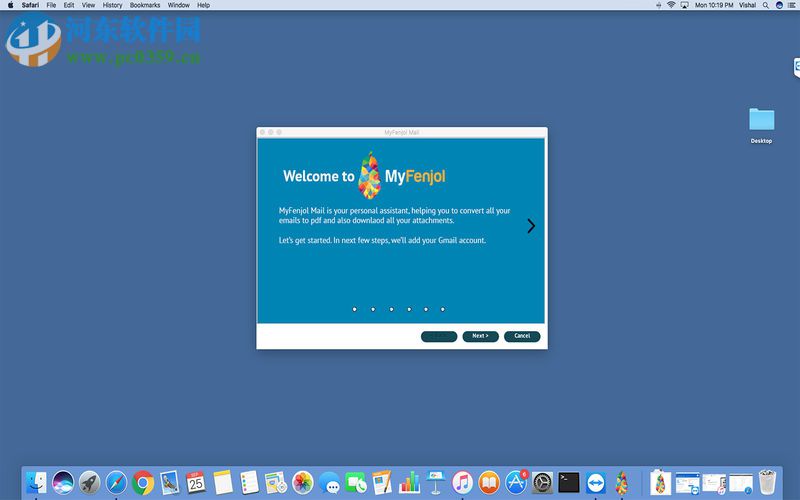
Task: Open Google Chrome from the Dock
Action: (143, 482)
